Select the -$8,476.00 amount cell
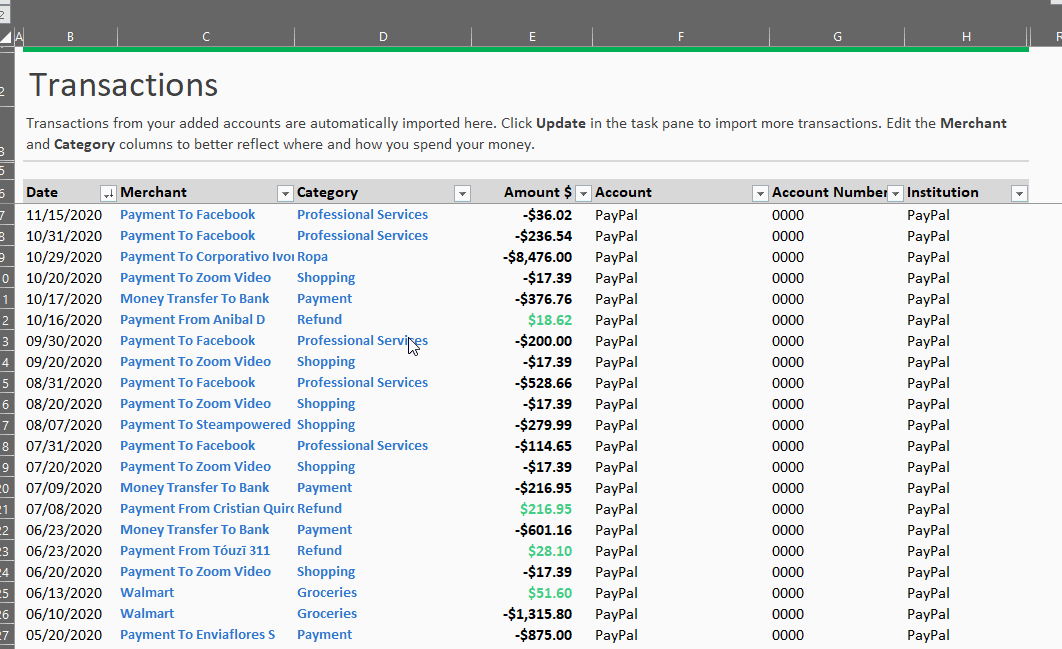1062x649 pixels. pyautogui.click(x=537, y=257)
